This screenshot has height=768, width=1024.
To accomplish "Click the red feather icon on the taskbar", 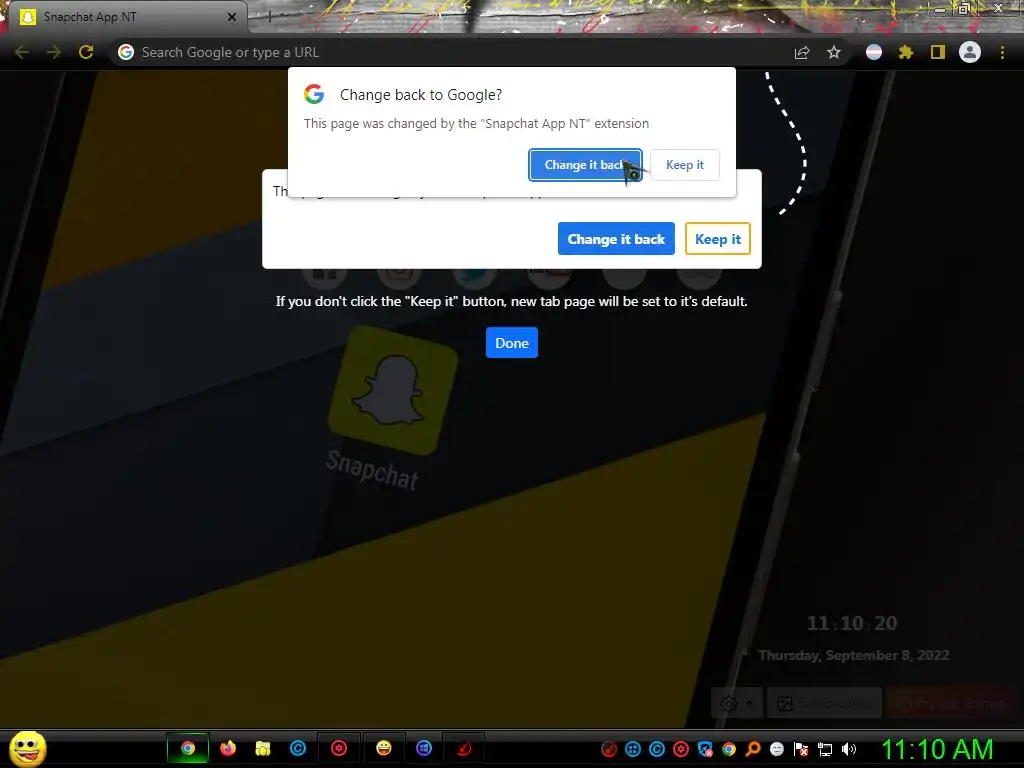I will click(x=464, y=748).
